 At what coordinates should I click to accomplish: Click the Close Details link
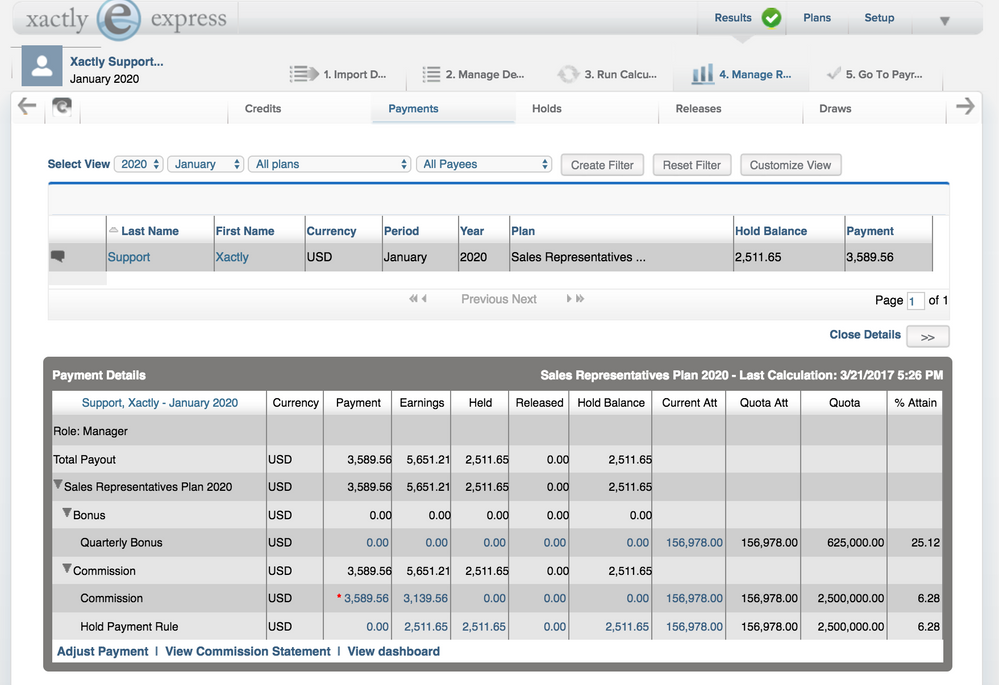click(x=865, y=335)
